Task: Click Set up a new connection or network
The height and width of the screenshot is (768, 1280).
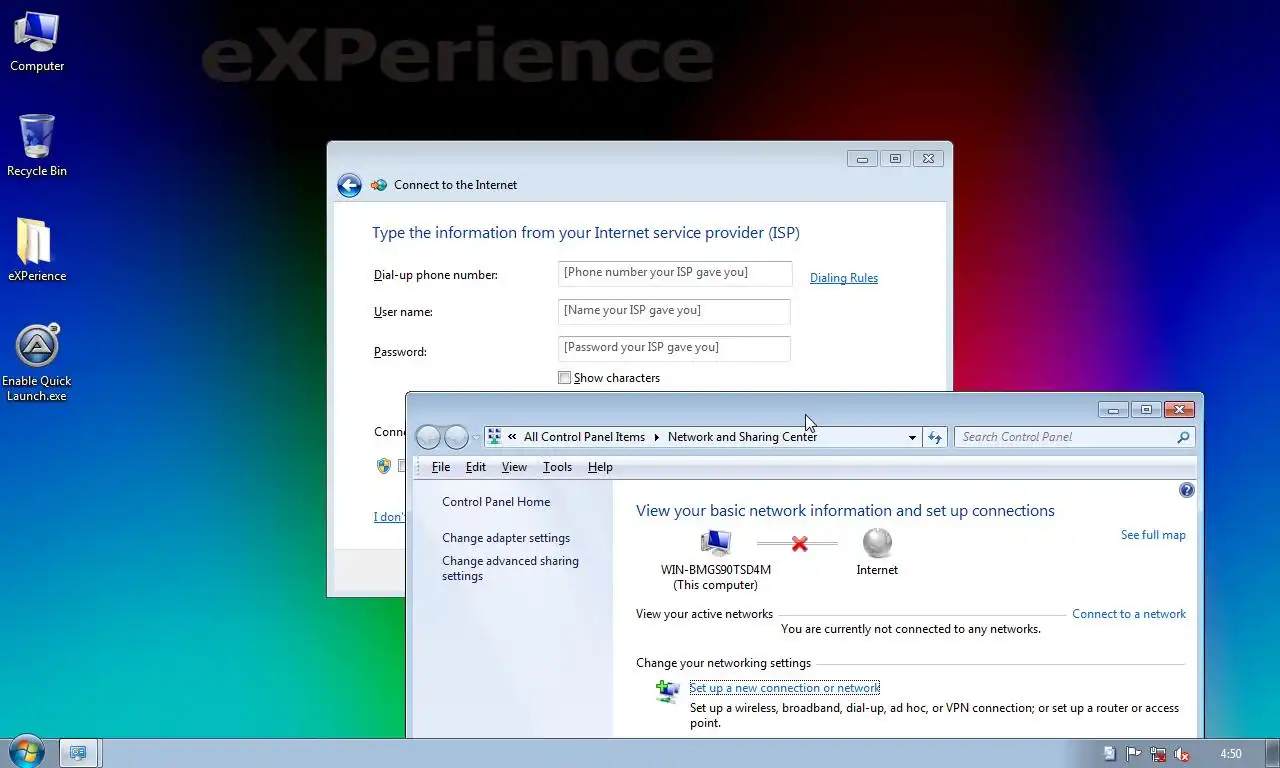Action: coord(785,688)
